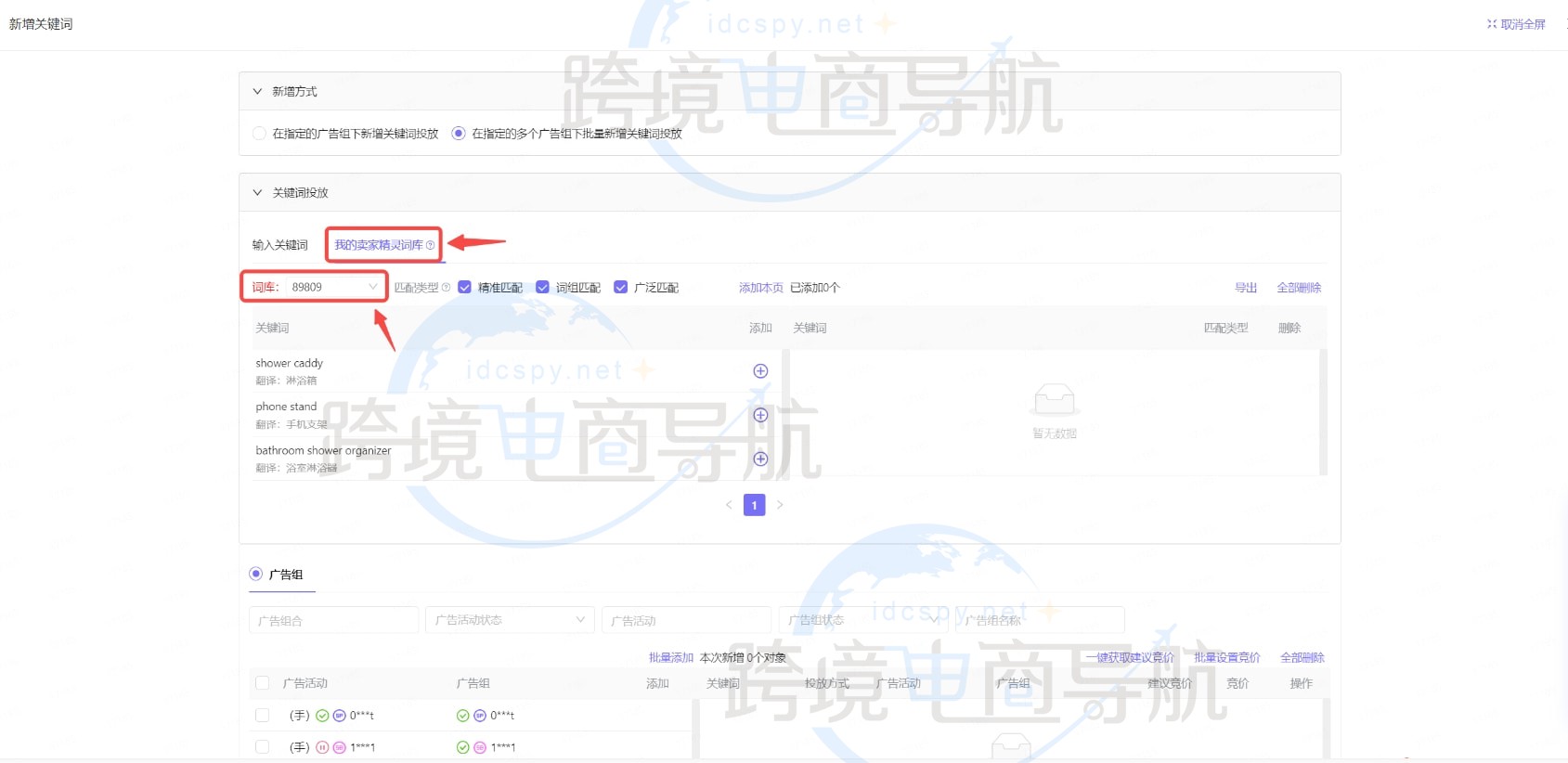Image resolution: width=1568 pixels, height=763 pixels.
Task: Tick checkbox for (手) 1***1 row
Action: pyautogui.click(x=262, y=747)
